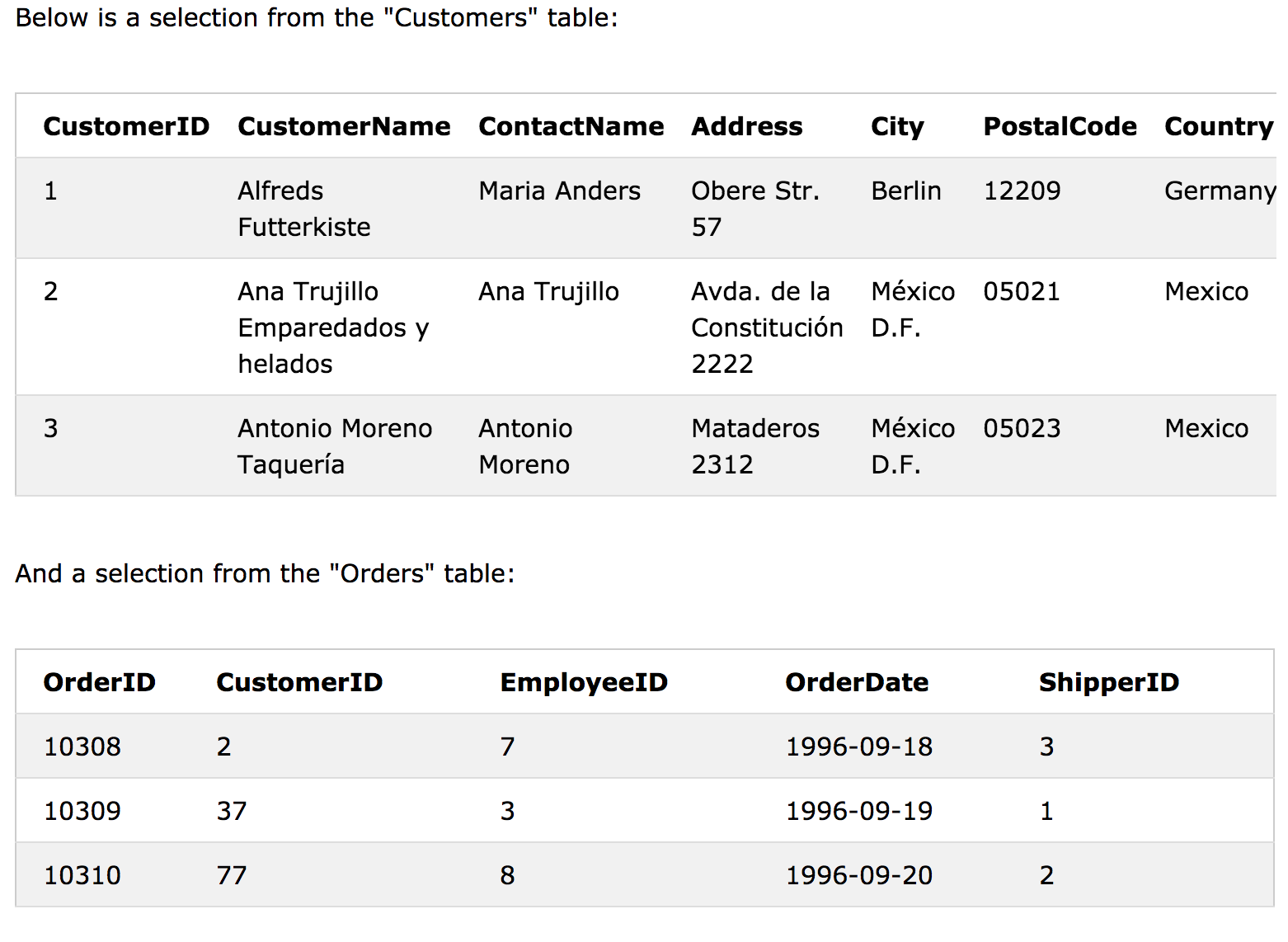The height and width of the screenshot is (942, 1288).
Task: Select order ID 10309
Action: point(82,811)
